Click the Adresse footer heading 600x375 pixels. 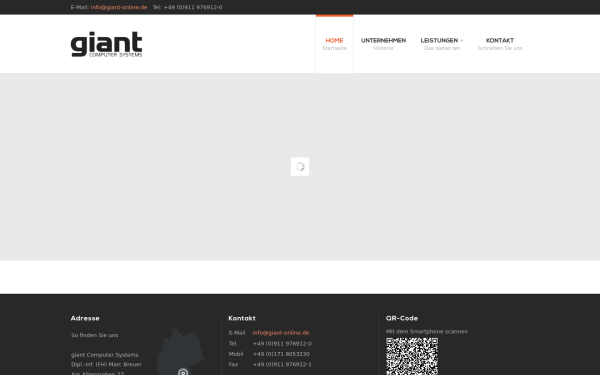coord(85,318)
